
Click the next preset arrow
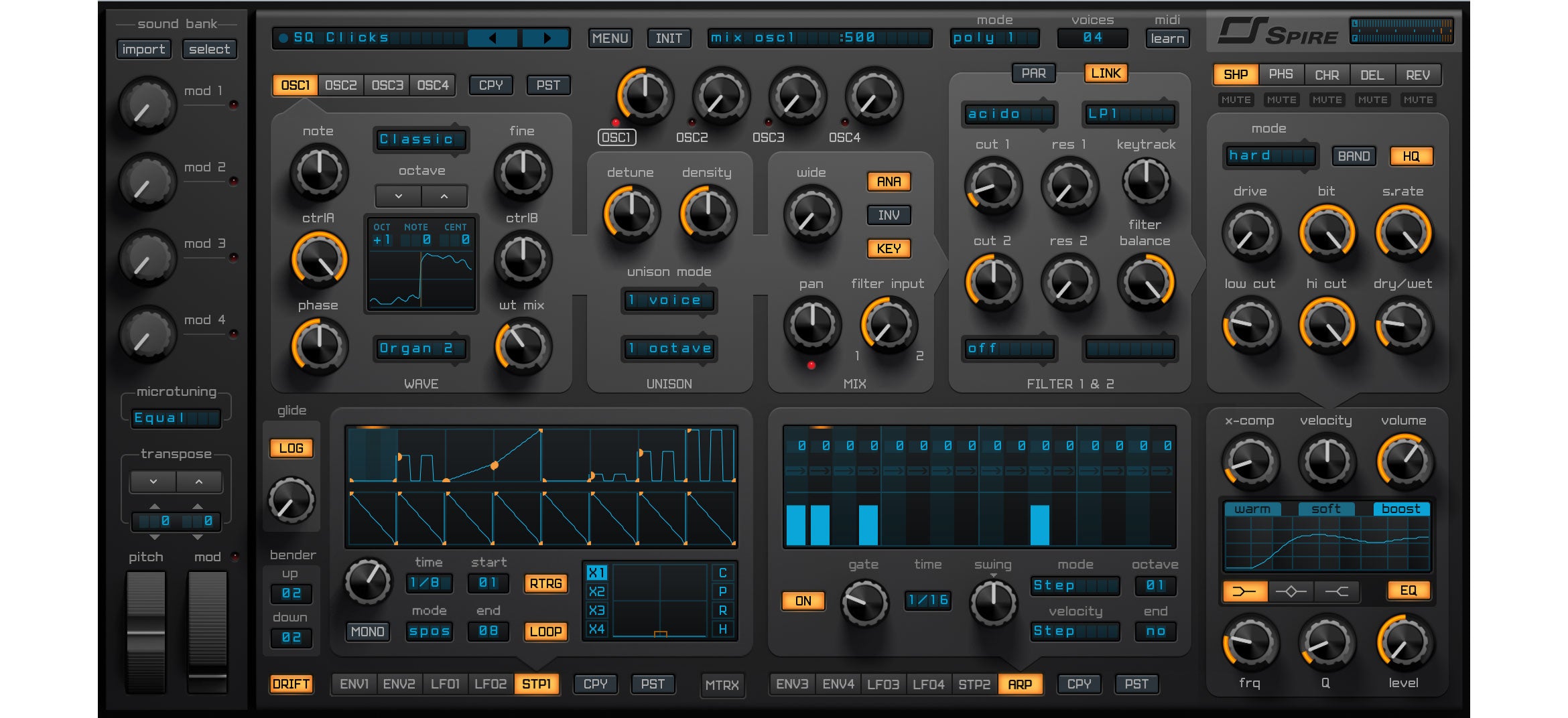tap(545, 38)
